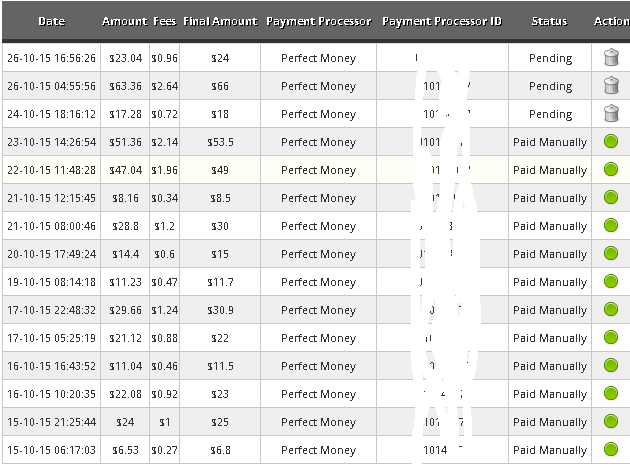
Task: Click green icon for the $14.4 payment
Action: point(611,254)
